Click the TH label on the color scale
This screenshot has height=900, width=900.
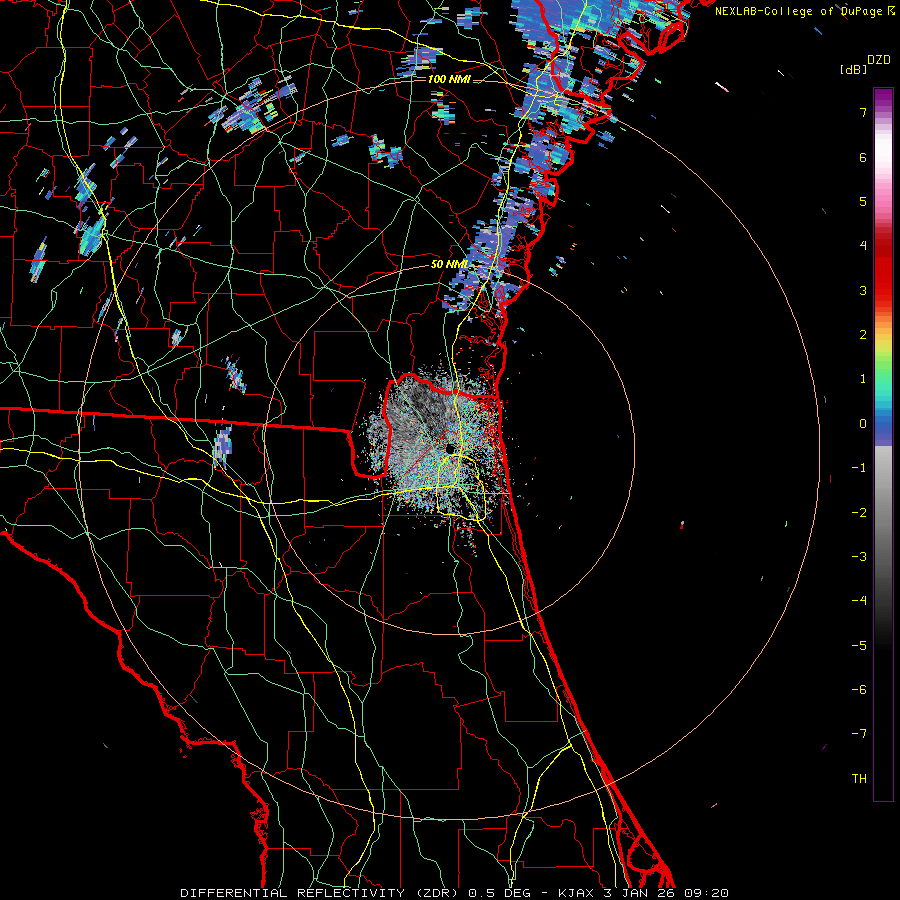pyautogui.click(x=859, y=779)
